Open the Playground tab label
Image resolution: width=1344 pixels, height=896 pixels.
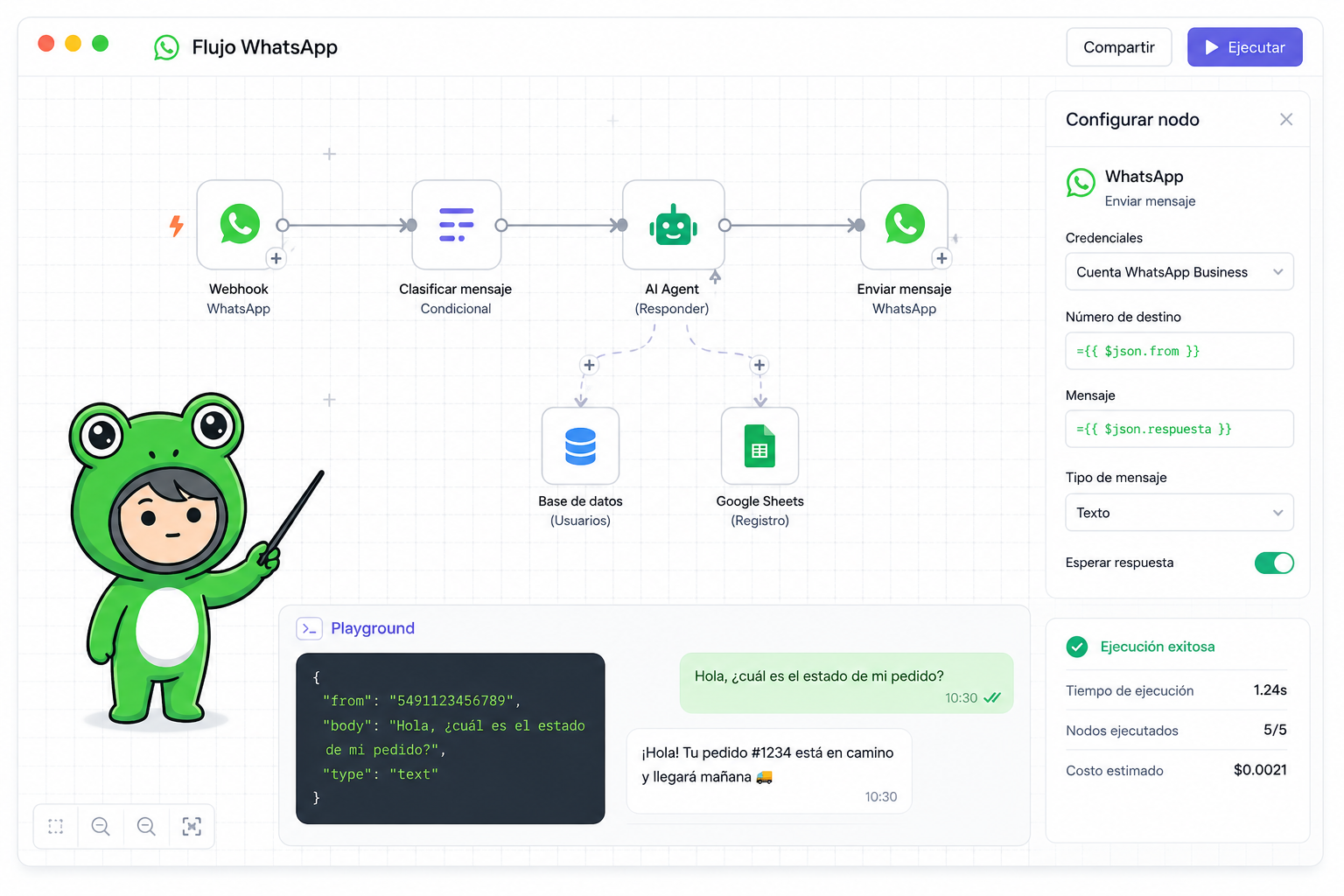(x=373, y=628)
